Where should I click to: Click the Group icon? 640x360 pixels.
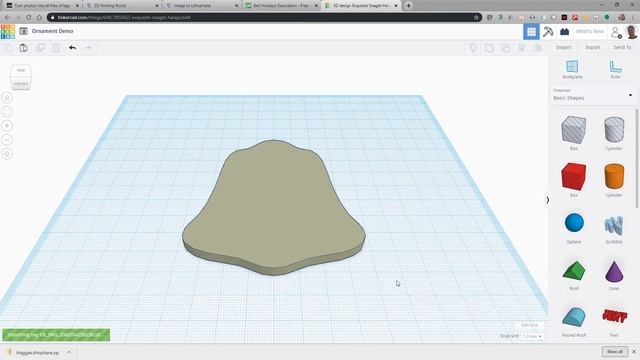489,48
